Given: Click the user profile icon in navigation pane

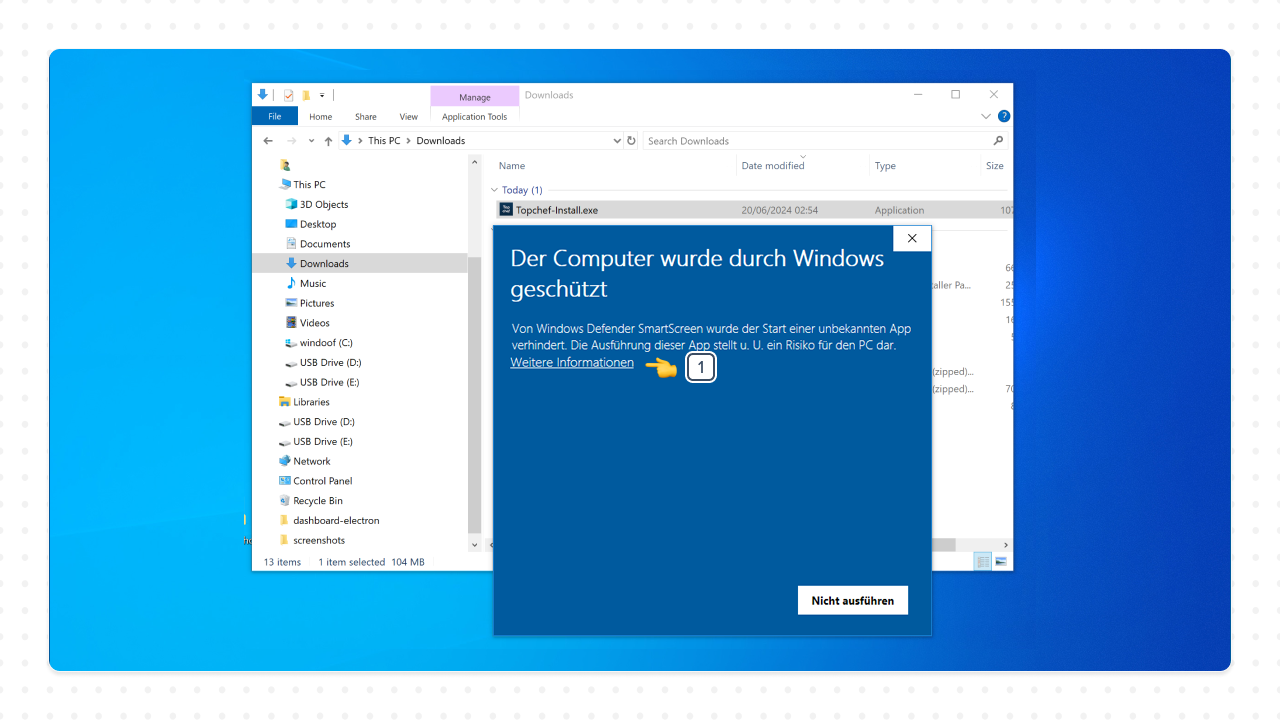Looking at the screenshot, I should pyautogui.click(x=285, y=165).
